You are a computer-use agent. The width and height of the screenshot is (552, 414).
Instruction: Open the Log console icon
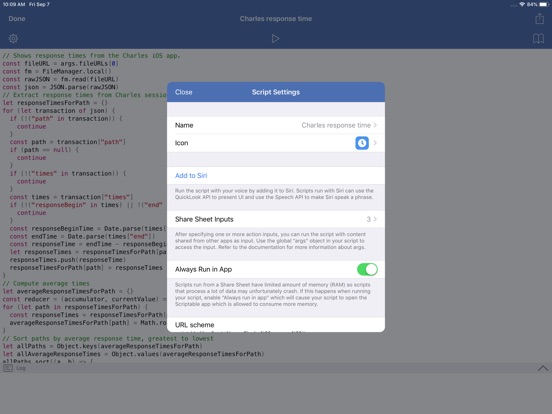coord(8,368)
